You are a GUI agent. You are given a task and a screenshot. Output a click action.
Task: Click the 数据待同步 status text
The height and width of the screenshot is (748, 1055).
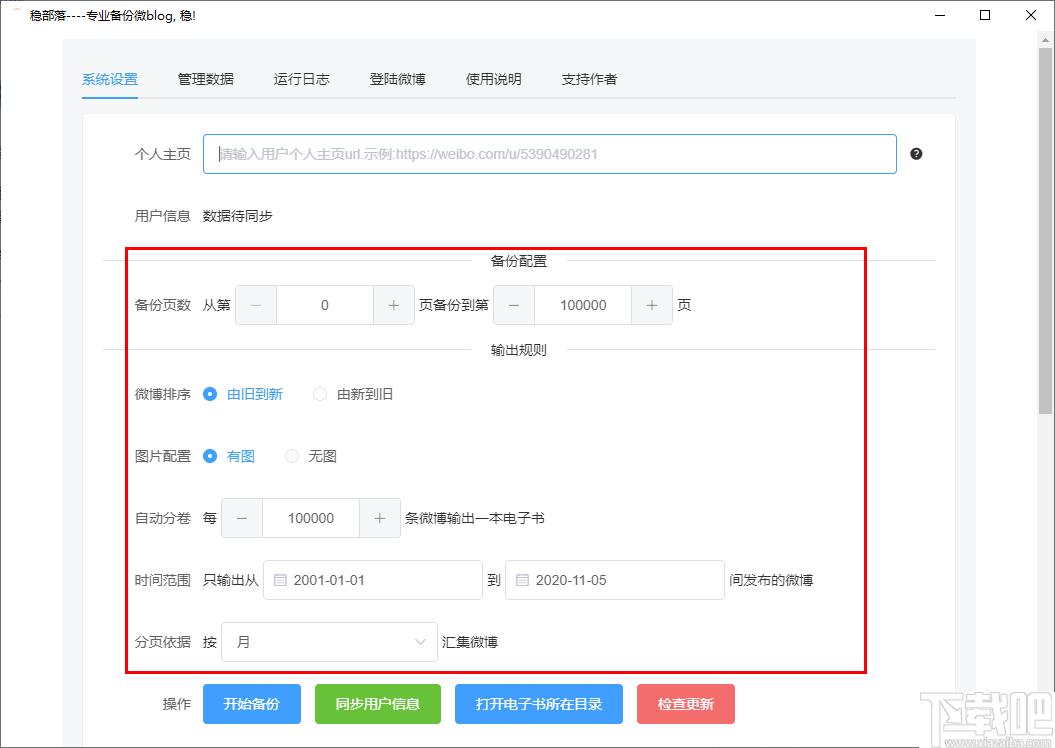238,216
